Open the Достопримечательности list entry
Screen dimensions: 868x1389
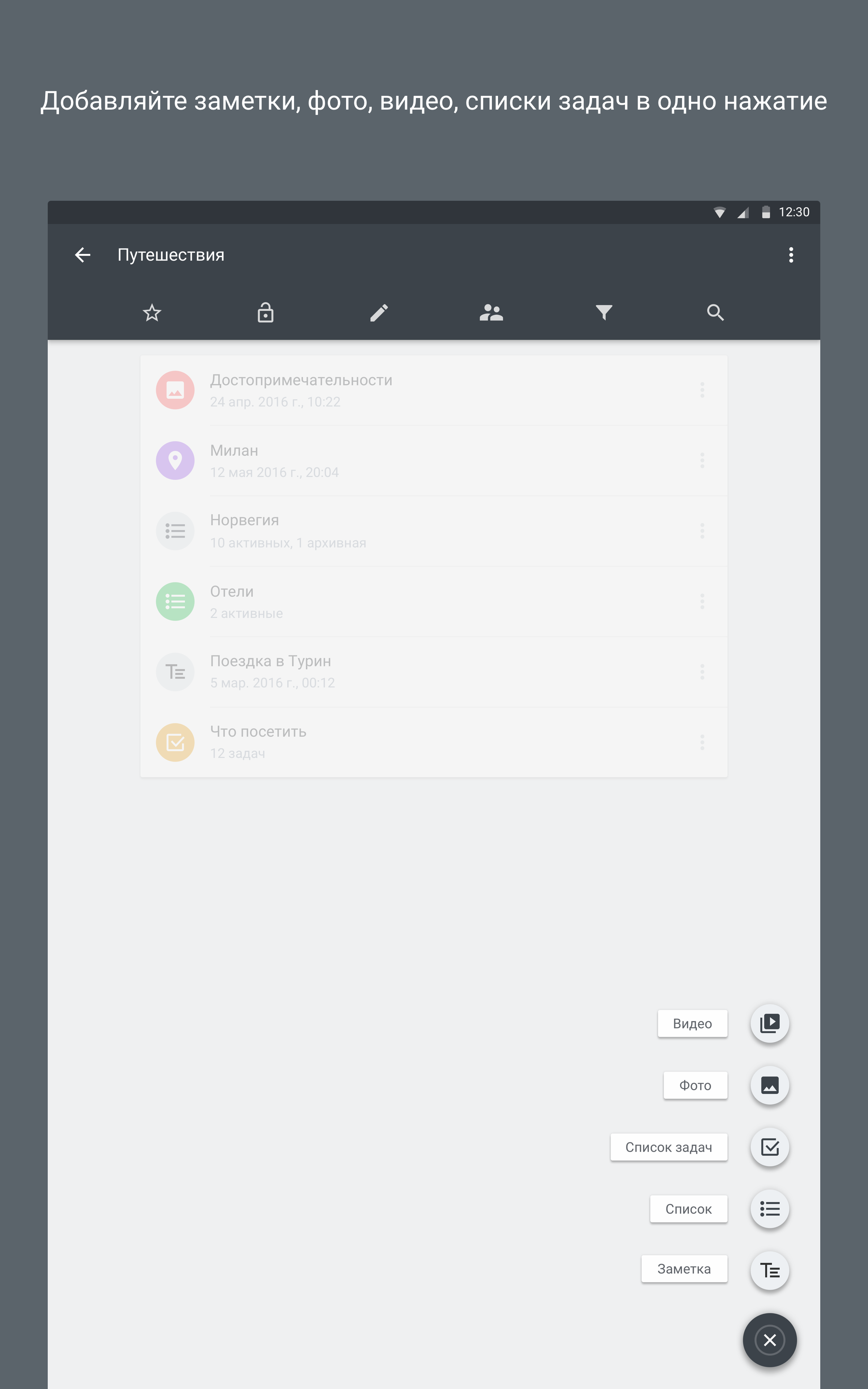point(434,390)
